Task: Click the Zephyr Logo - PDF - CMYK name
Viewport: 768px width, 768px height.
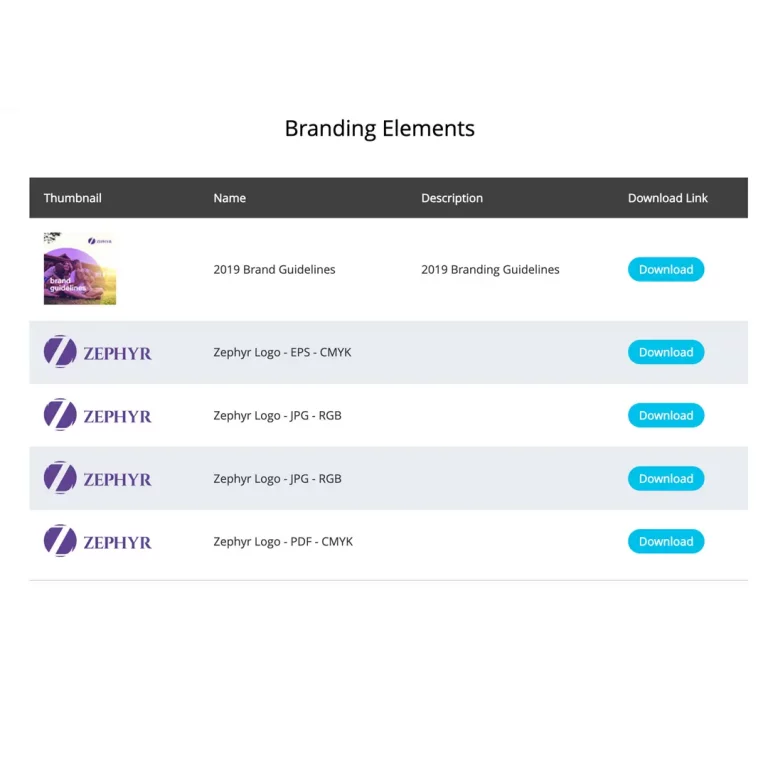Action: (x=283, y=541)
